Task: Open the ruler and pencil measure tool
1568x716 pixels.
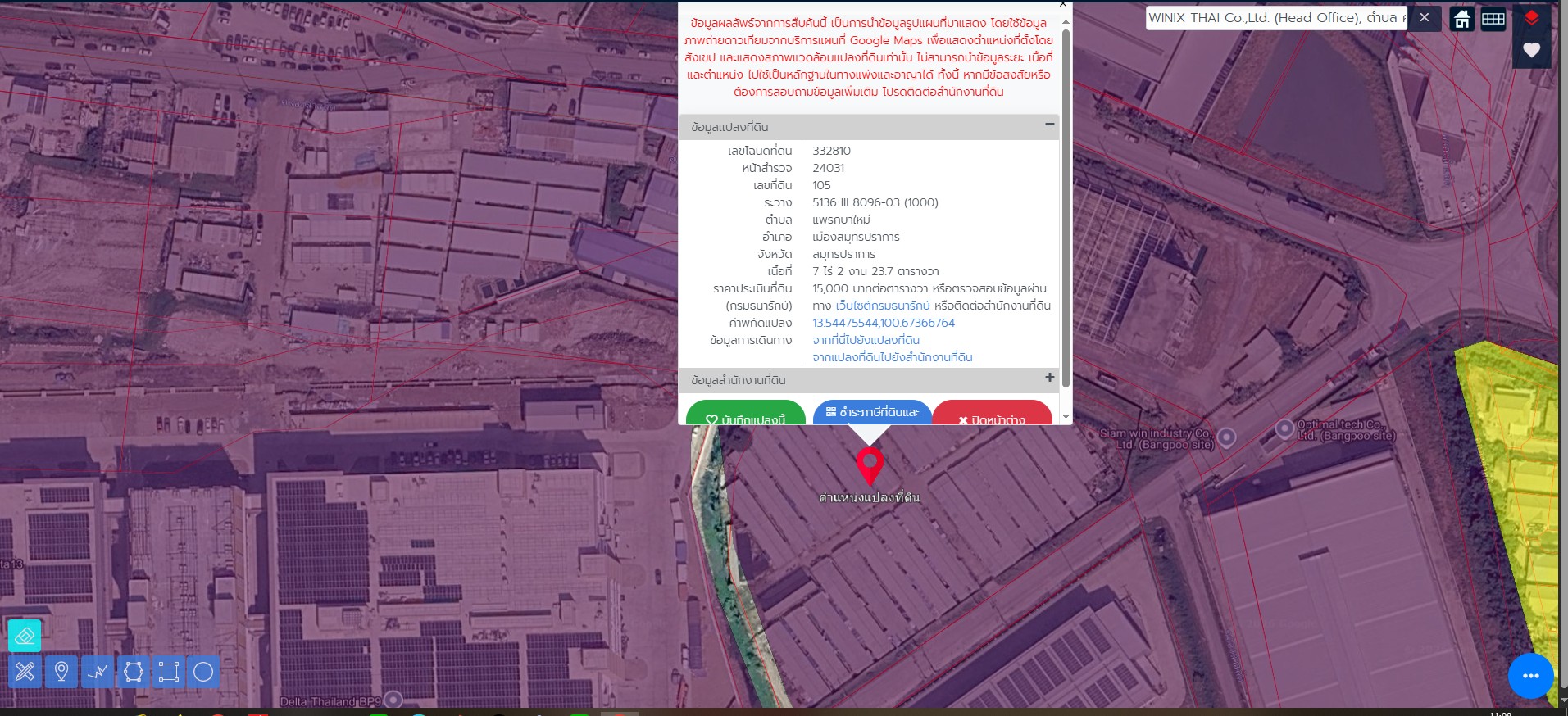Action: 25,673
